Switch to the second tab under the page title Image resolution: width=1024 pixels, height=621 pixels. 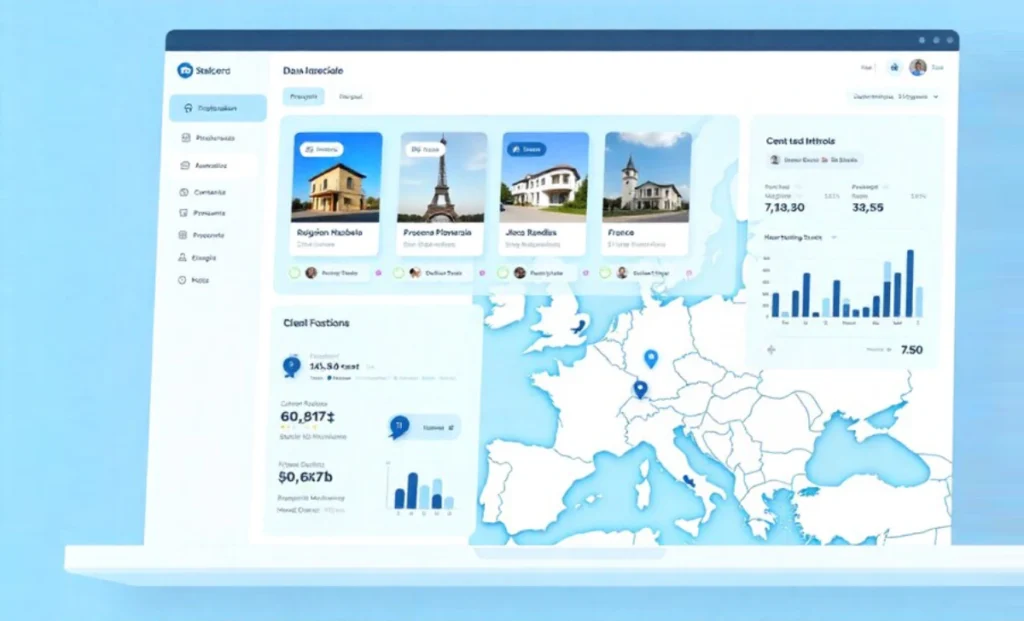pyautogui.click(x=350, y=97)
